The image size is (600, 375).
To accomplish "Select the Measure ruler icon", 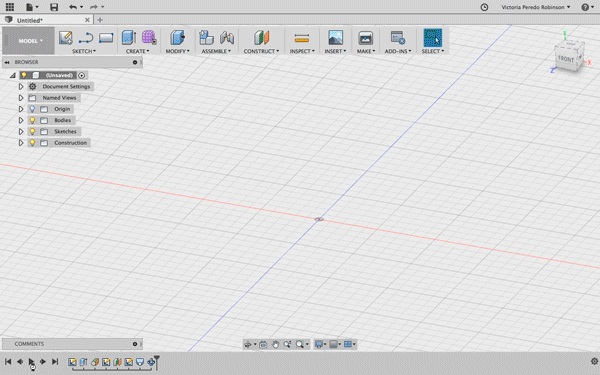I will (302, 38).
